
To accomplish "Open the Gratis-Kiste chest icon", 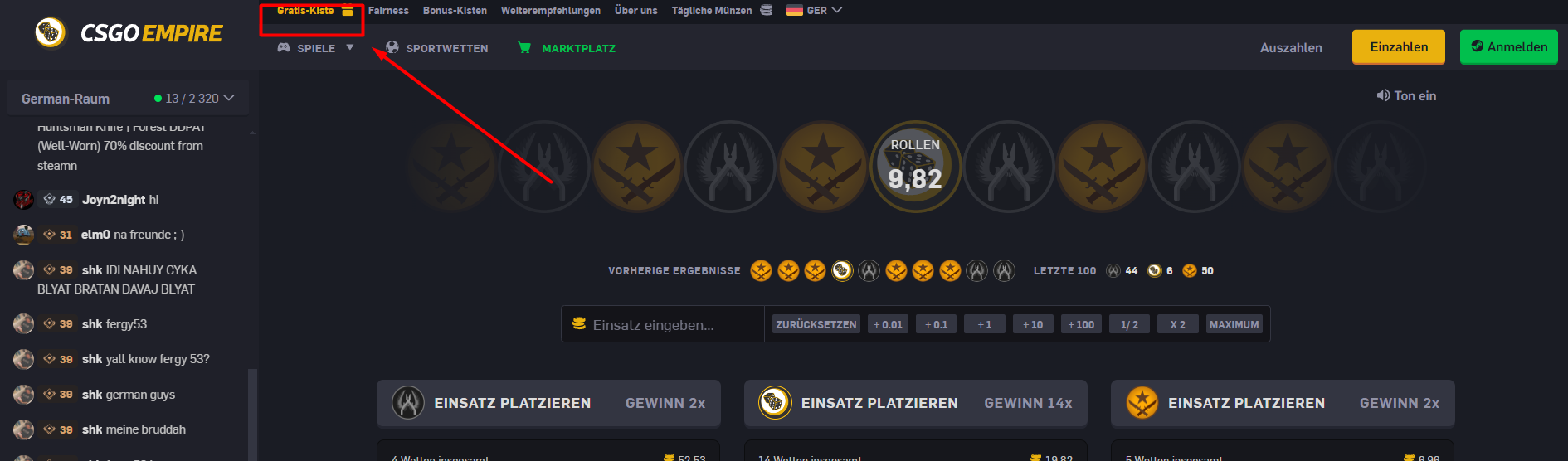I will pos(348,11).
